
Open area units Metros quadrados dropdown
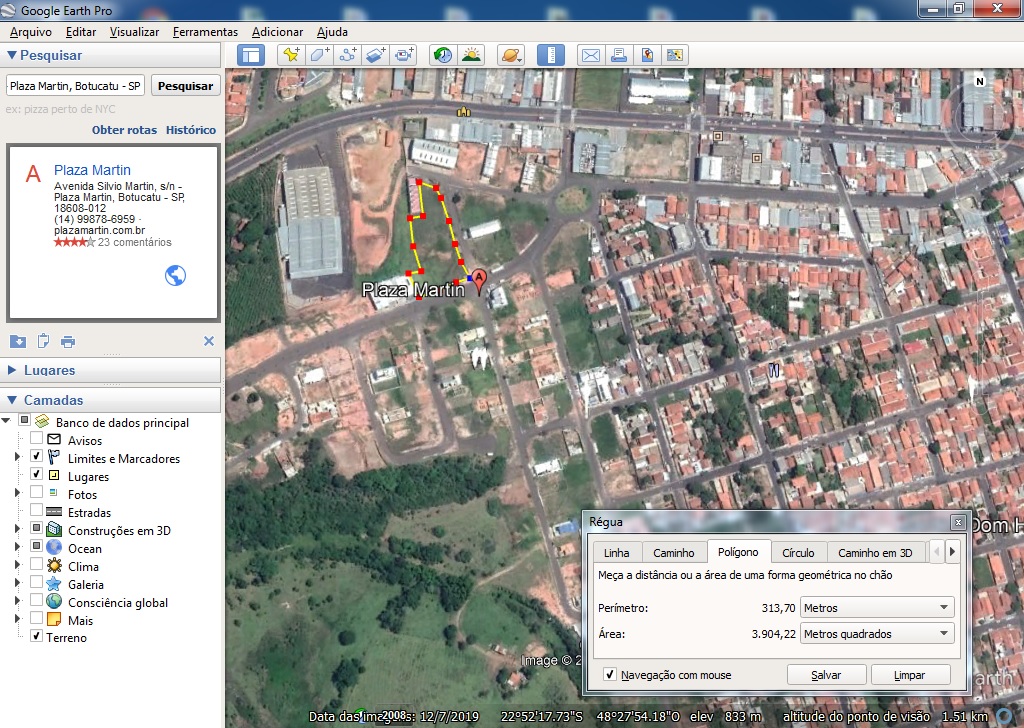coord(877,634)
